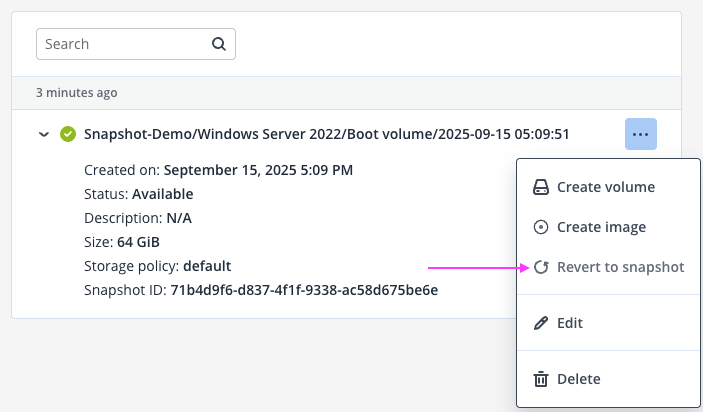Click the Create volume disk icon
Image resolution: width=703 pixels, height=412 pixels.
pyautogui.click(x=541, y=187)
